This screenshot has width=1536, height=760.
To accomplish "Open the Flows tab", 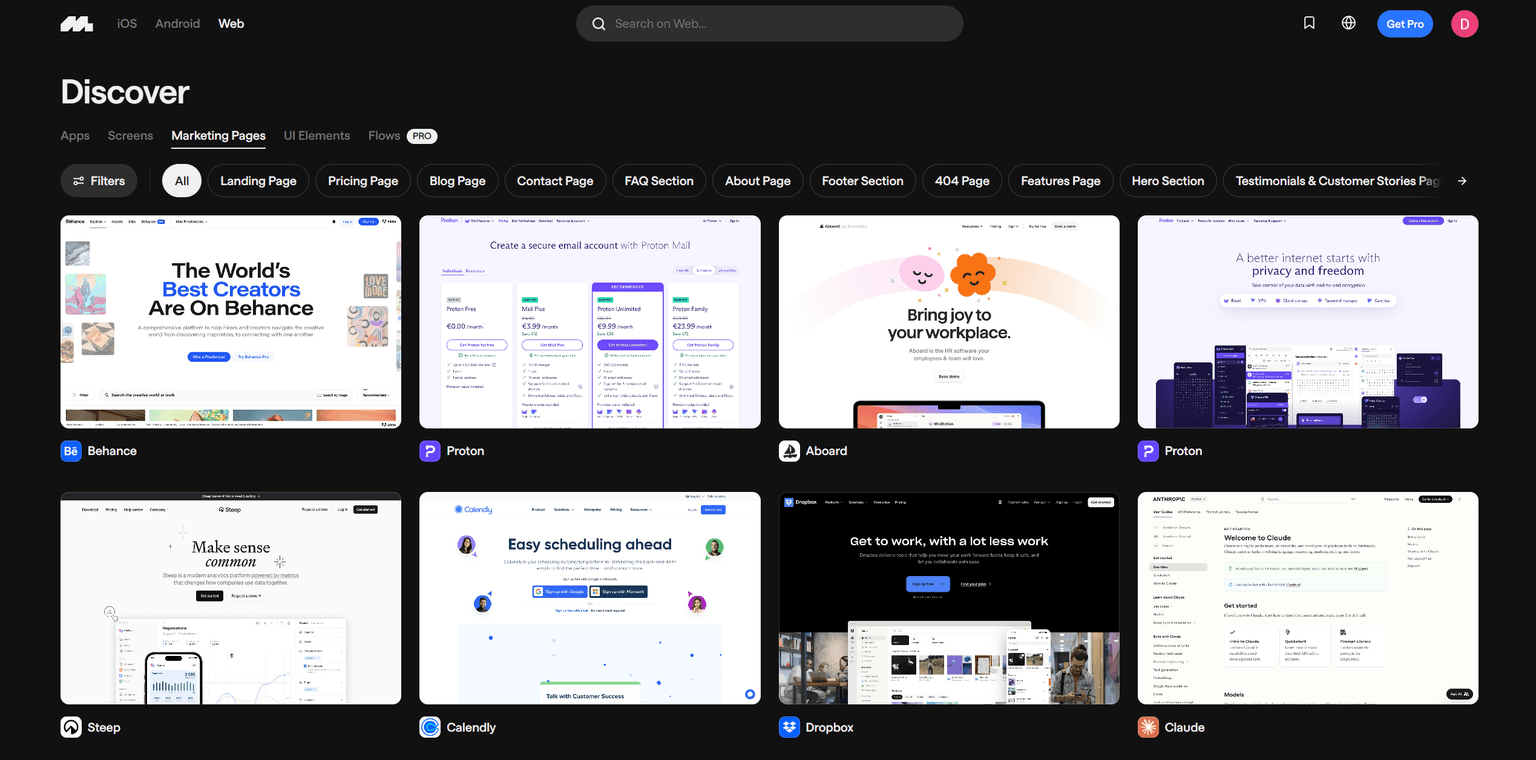I will pos(384,136).
